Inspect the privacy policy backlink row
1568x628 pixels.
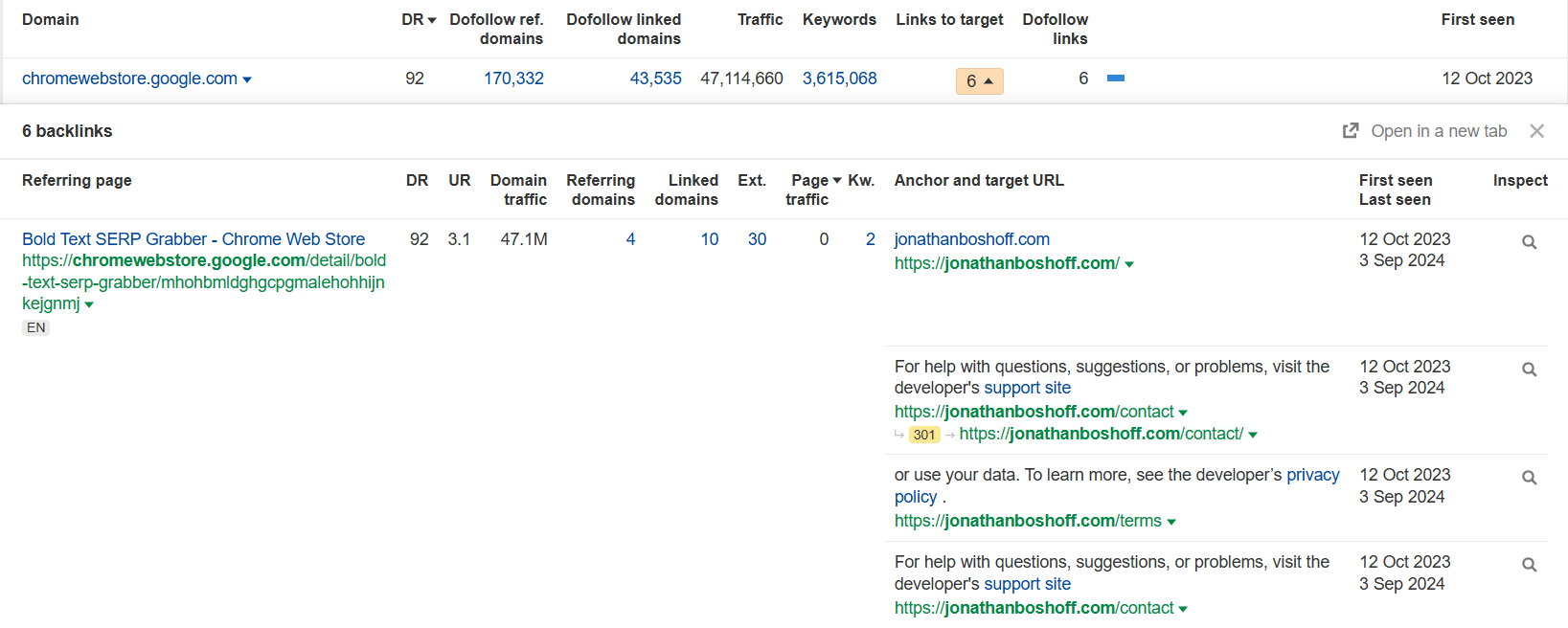tap(1529, 478)
